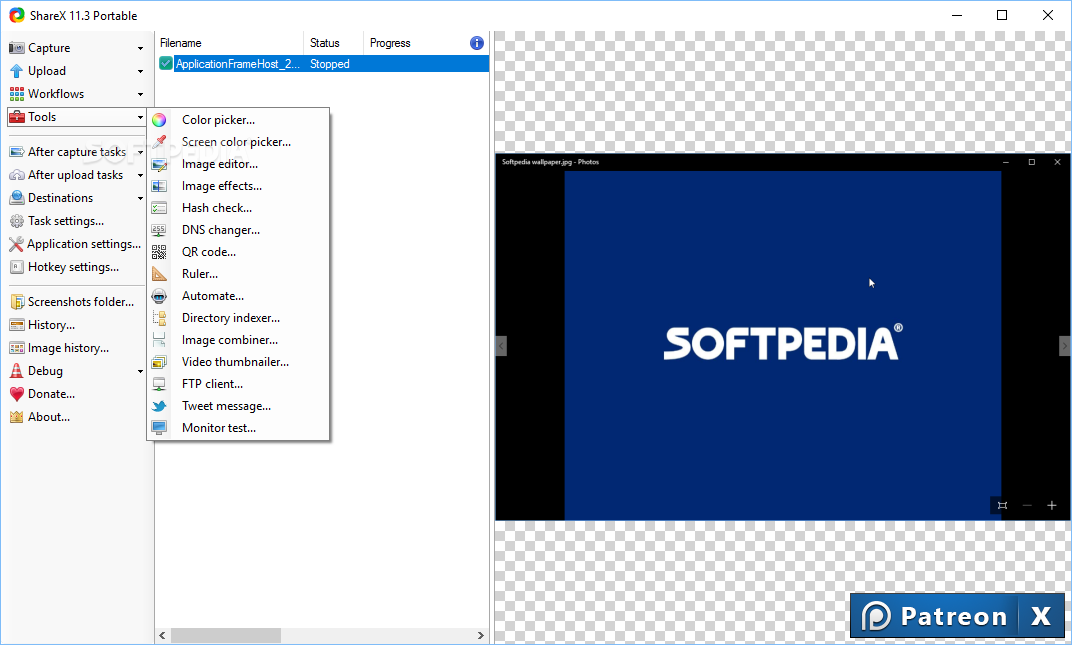Click the horizontal scrollbar thumb in task list

(x=226, y=635)
